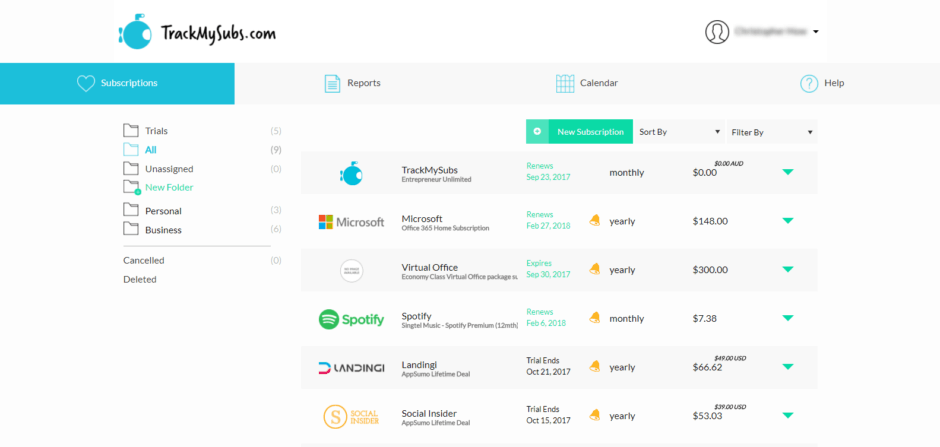Click the Social Insider logo thumbnail
940x447 pixels.
click(x=351, y=416)
